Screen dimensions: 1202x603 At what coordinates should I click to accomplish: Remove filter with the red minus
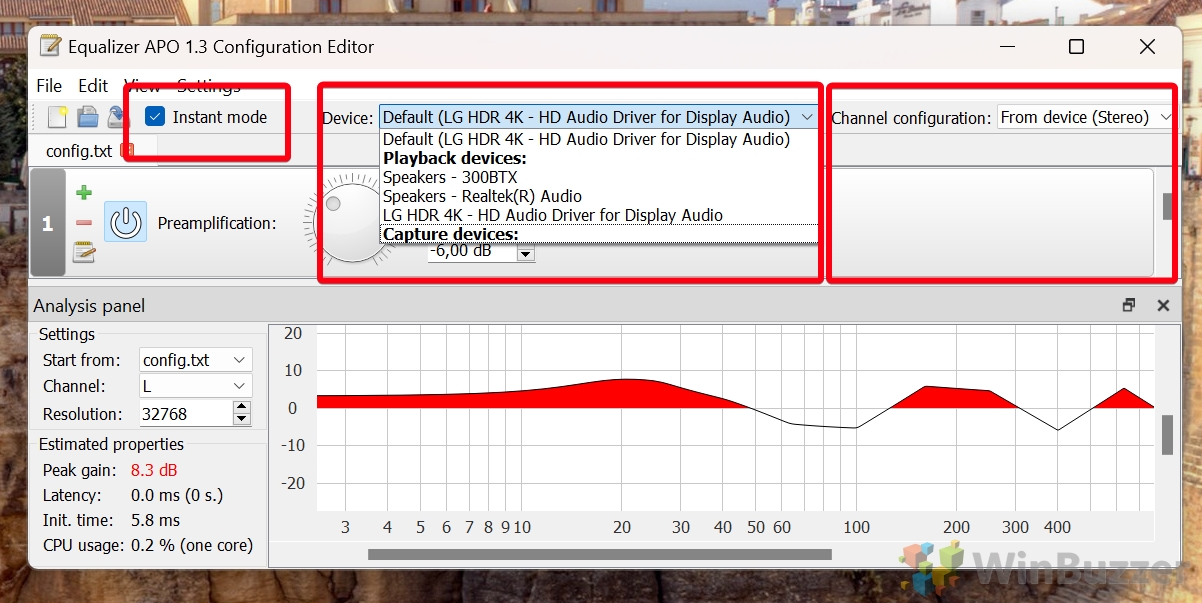click(x=84, y=223)
